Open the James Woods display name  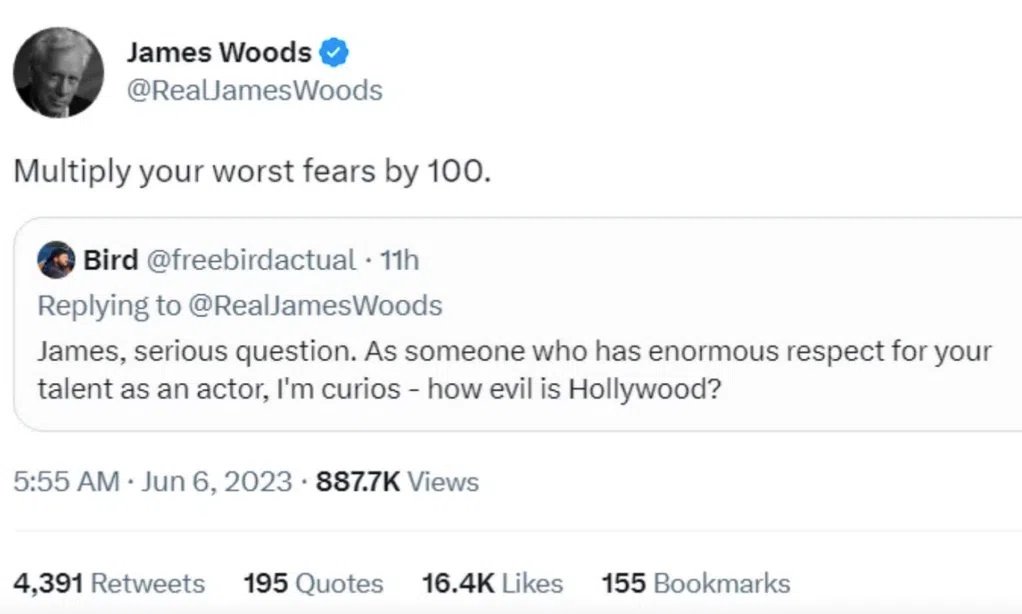coord(219,52)
